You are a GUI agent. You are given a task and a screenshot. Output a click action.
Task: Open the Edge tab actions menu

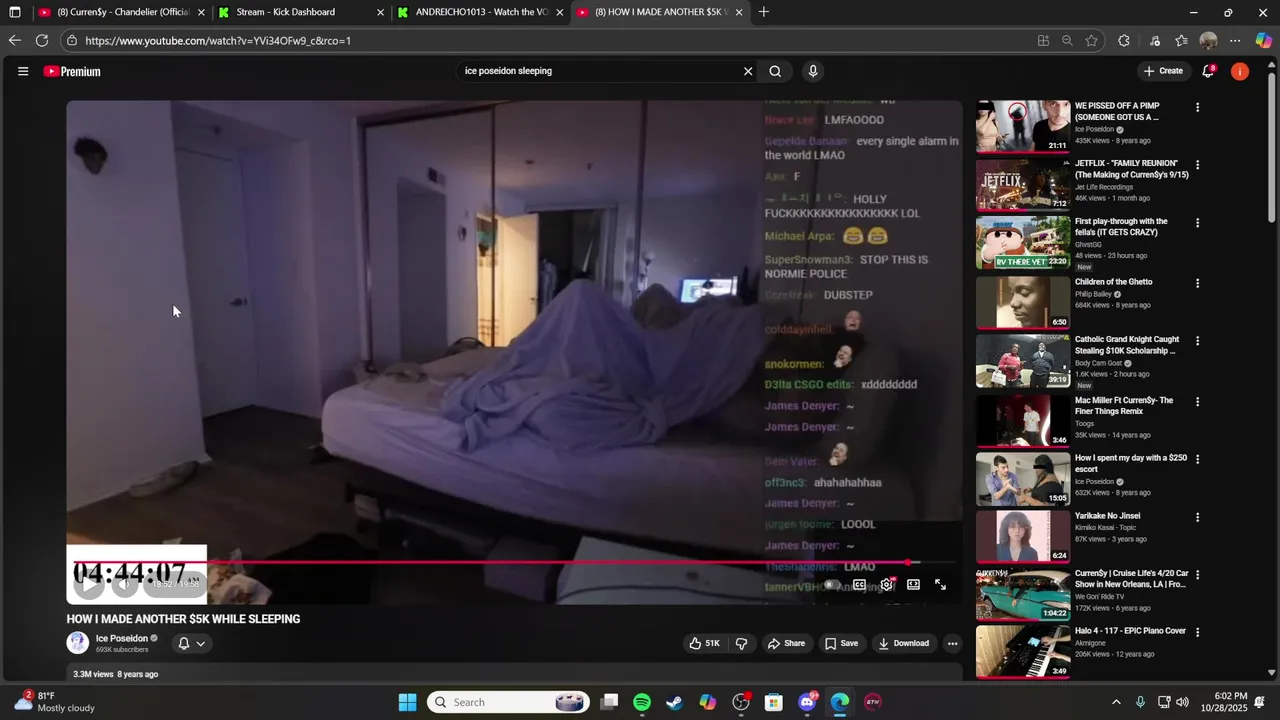pyautogui.click(x=14, y=12)
